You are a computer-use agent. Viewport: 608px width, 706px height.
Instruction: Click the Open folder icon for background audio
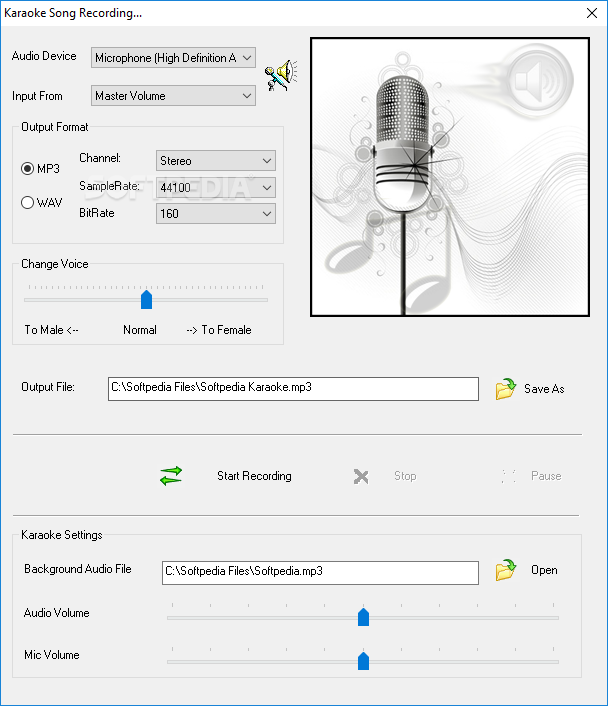[x=505, y=570]
